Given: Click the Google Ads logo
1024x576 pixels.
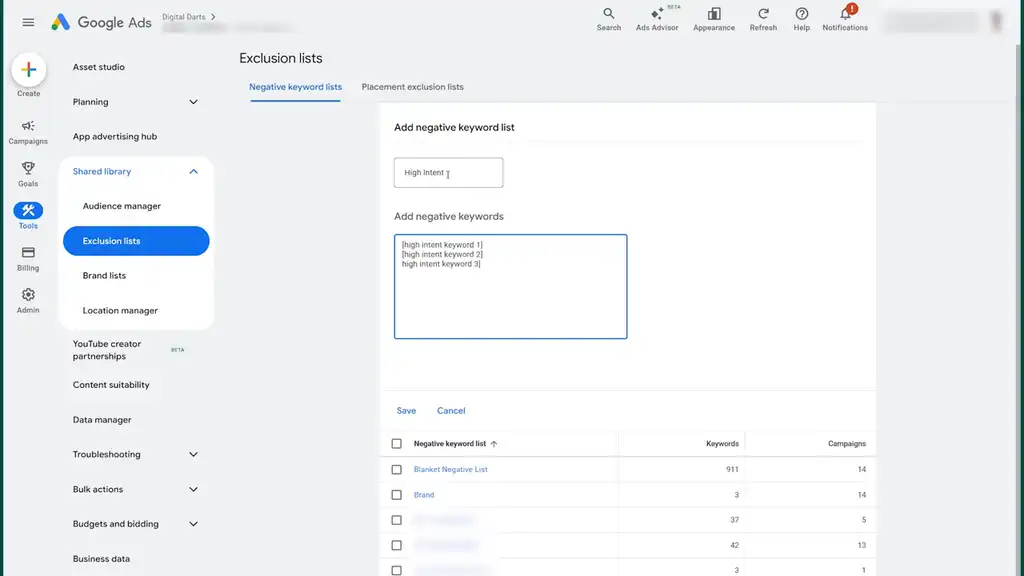Looking at the screenshot, I should click(101, 22).
